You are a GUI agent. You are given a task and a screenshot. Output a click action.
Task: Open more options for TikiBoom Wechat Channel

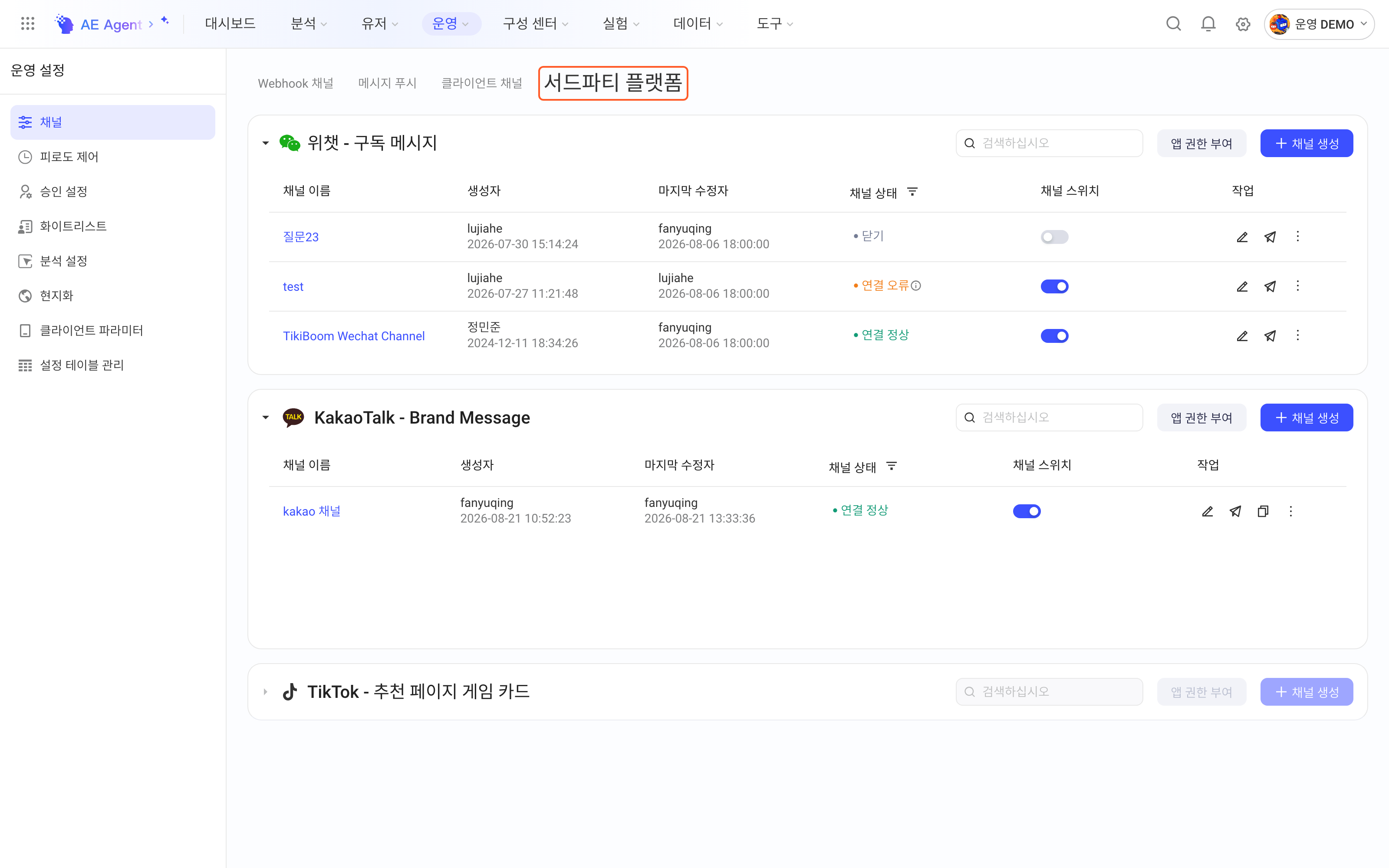point(1298,335)
